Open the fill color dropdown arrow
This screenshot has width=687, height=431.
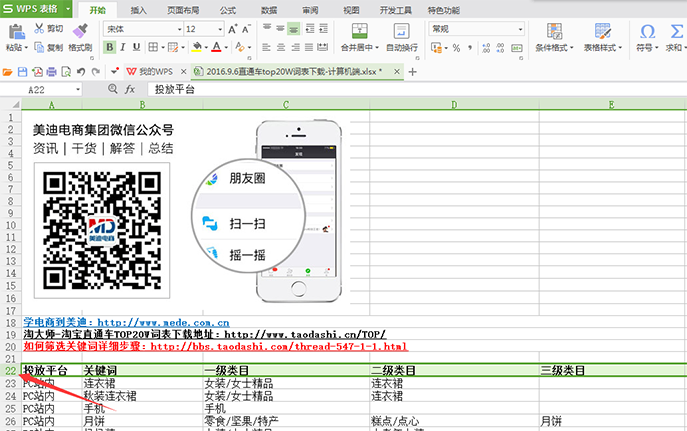tap(206, 47)
